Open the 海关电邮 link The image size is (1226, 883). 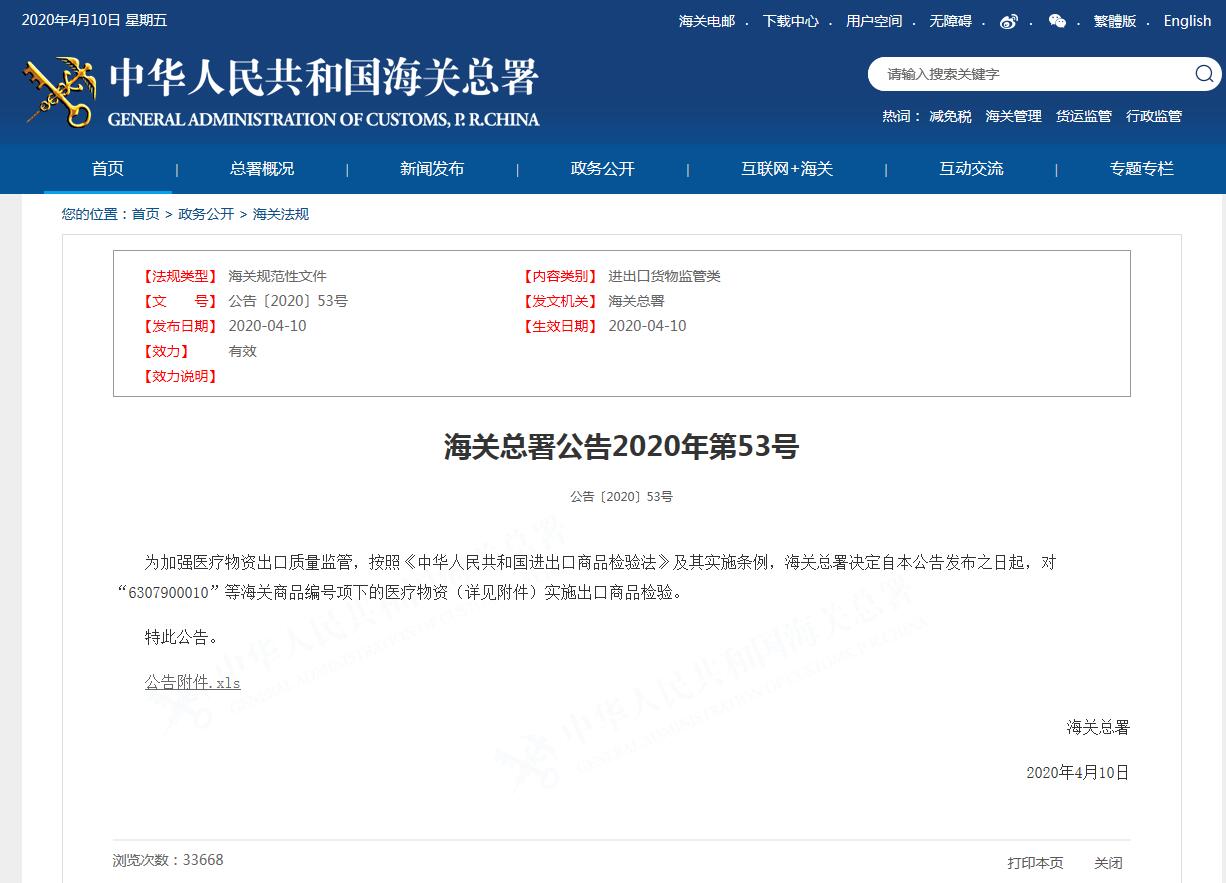tap(706, 21)
